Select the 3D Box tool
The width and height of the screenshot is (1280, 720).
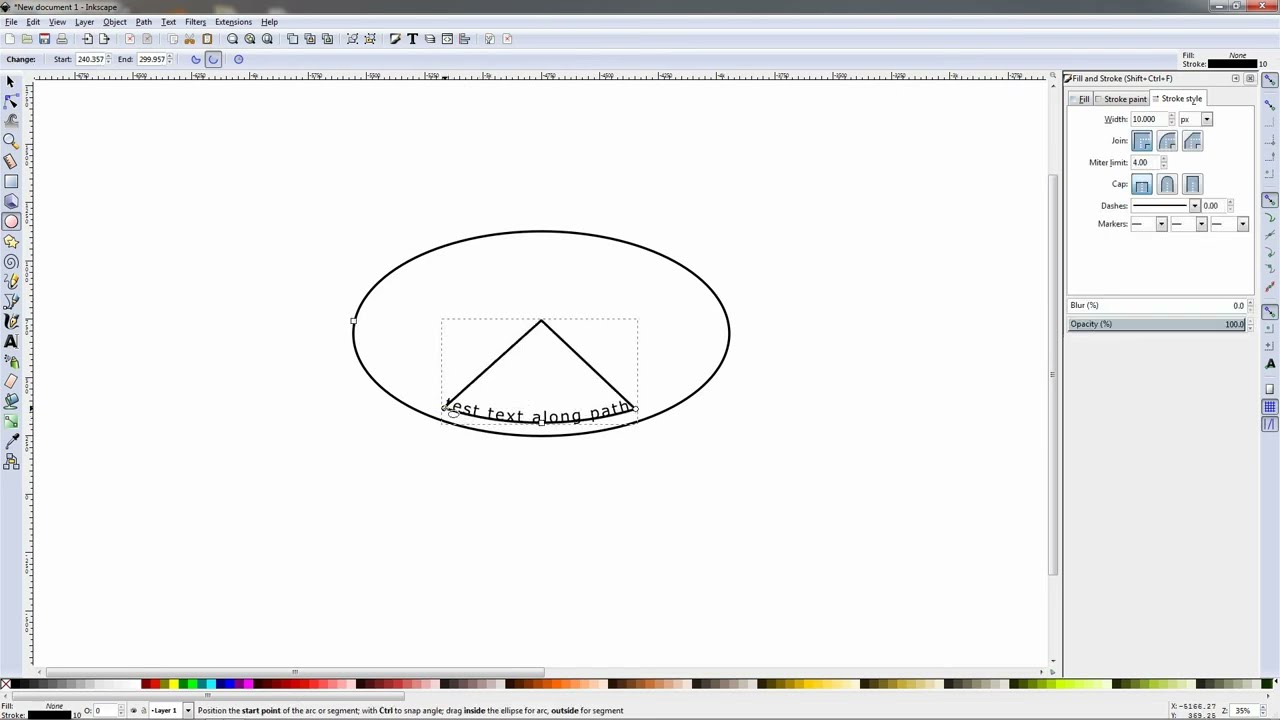click(x=11, y=201)
